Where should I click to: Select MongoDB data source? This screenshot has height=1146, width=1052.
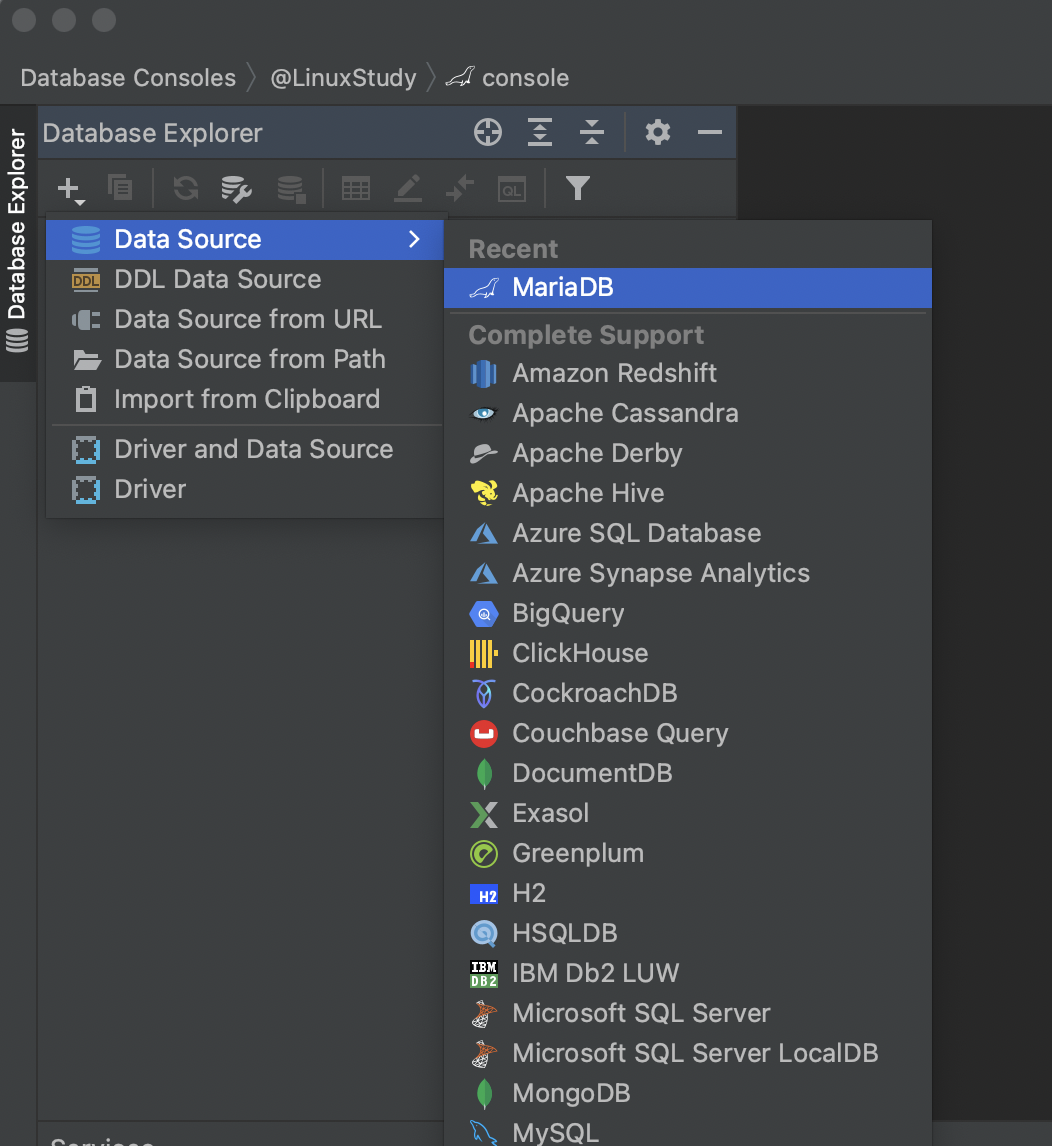[688, 1093]
